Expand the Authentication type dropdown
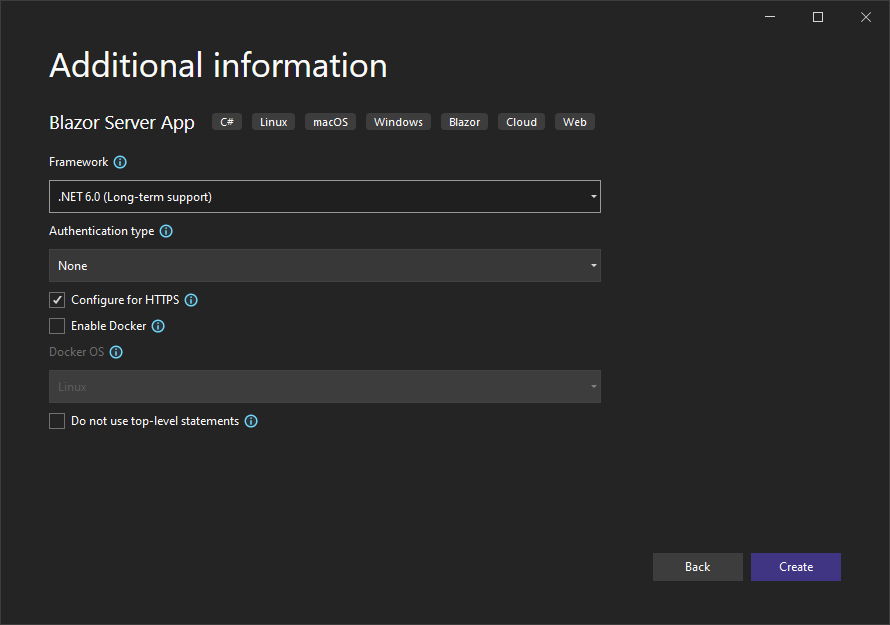The width and height of the screenshot is (890, 625). point(325,266)
